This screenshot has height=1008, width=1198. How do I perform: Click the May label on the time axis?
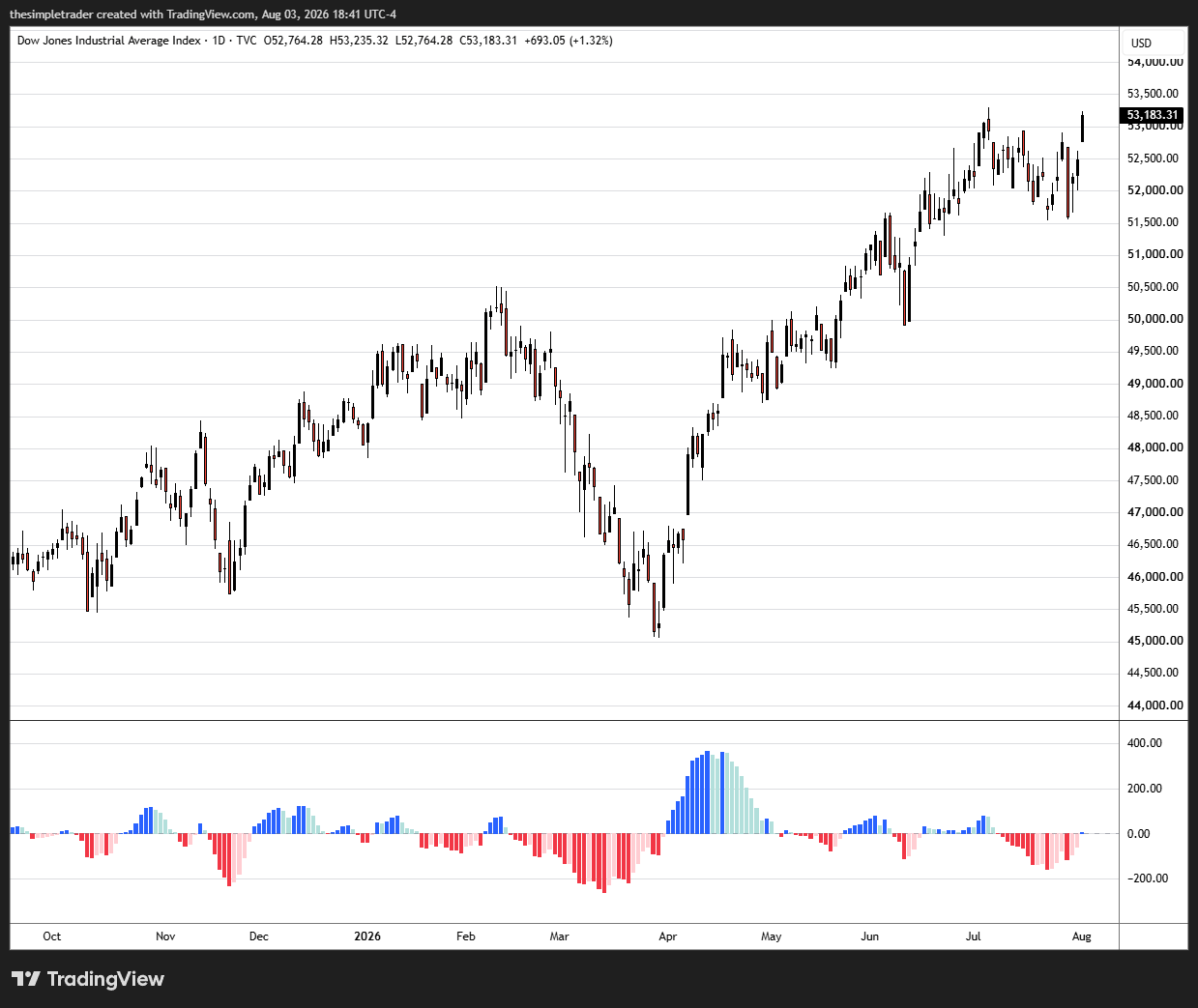coord(771,936)
